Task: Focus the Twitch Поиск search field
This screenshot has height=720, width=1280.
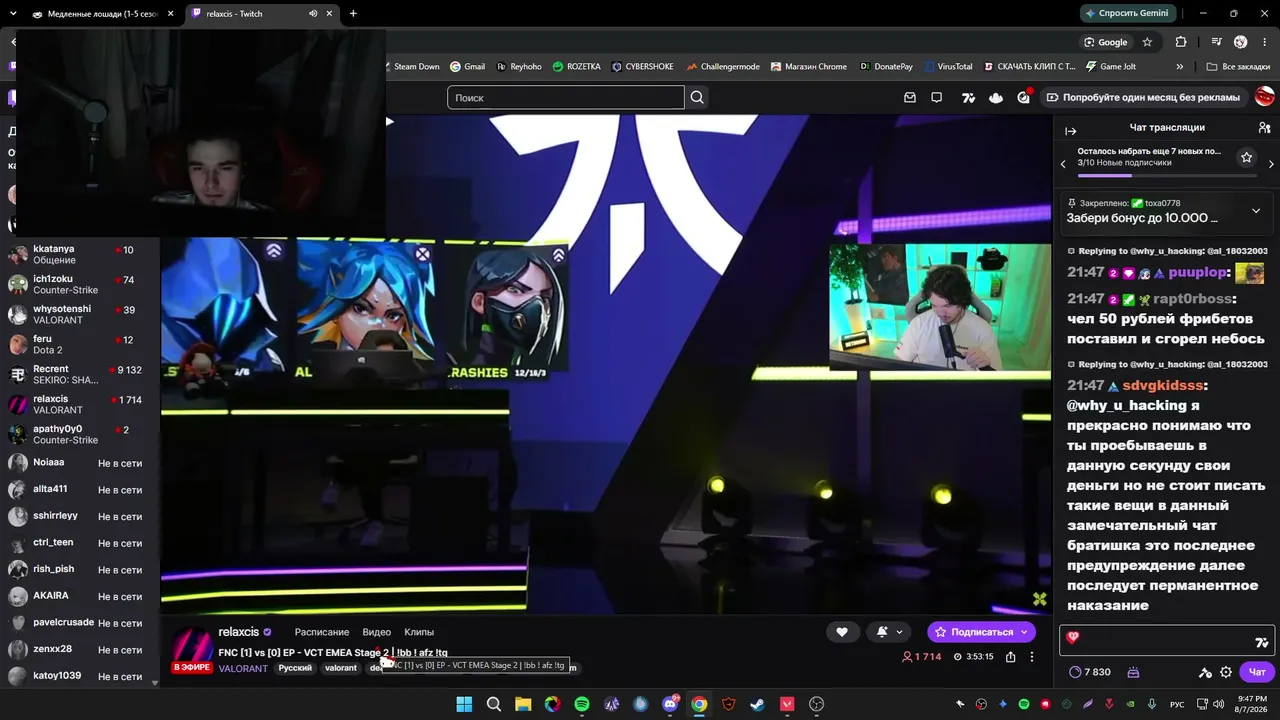Action: click(x=566, y=97)
